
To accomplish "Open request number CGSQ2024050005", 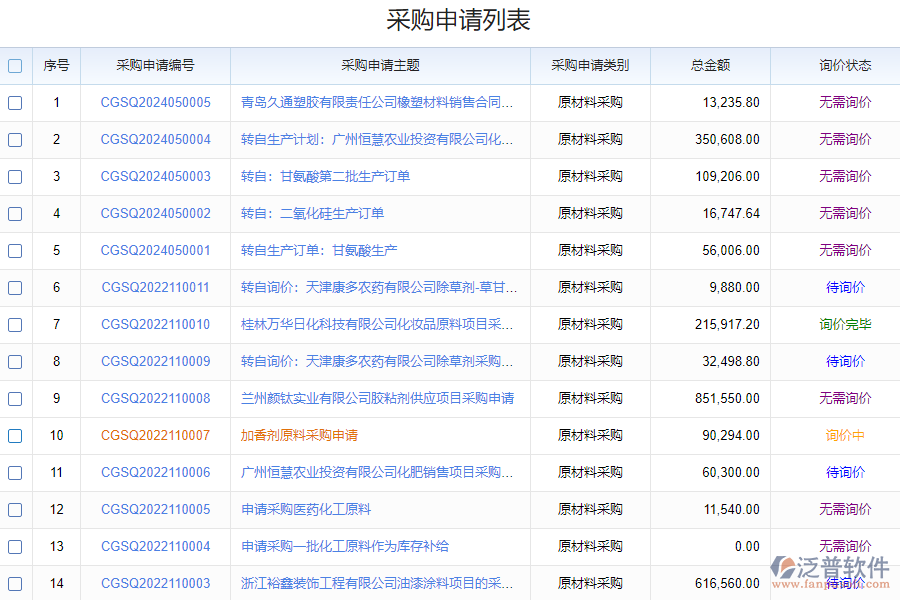I will click(155, 102).
